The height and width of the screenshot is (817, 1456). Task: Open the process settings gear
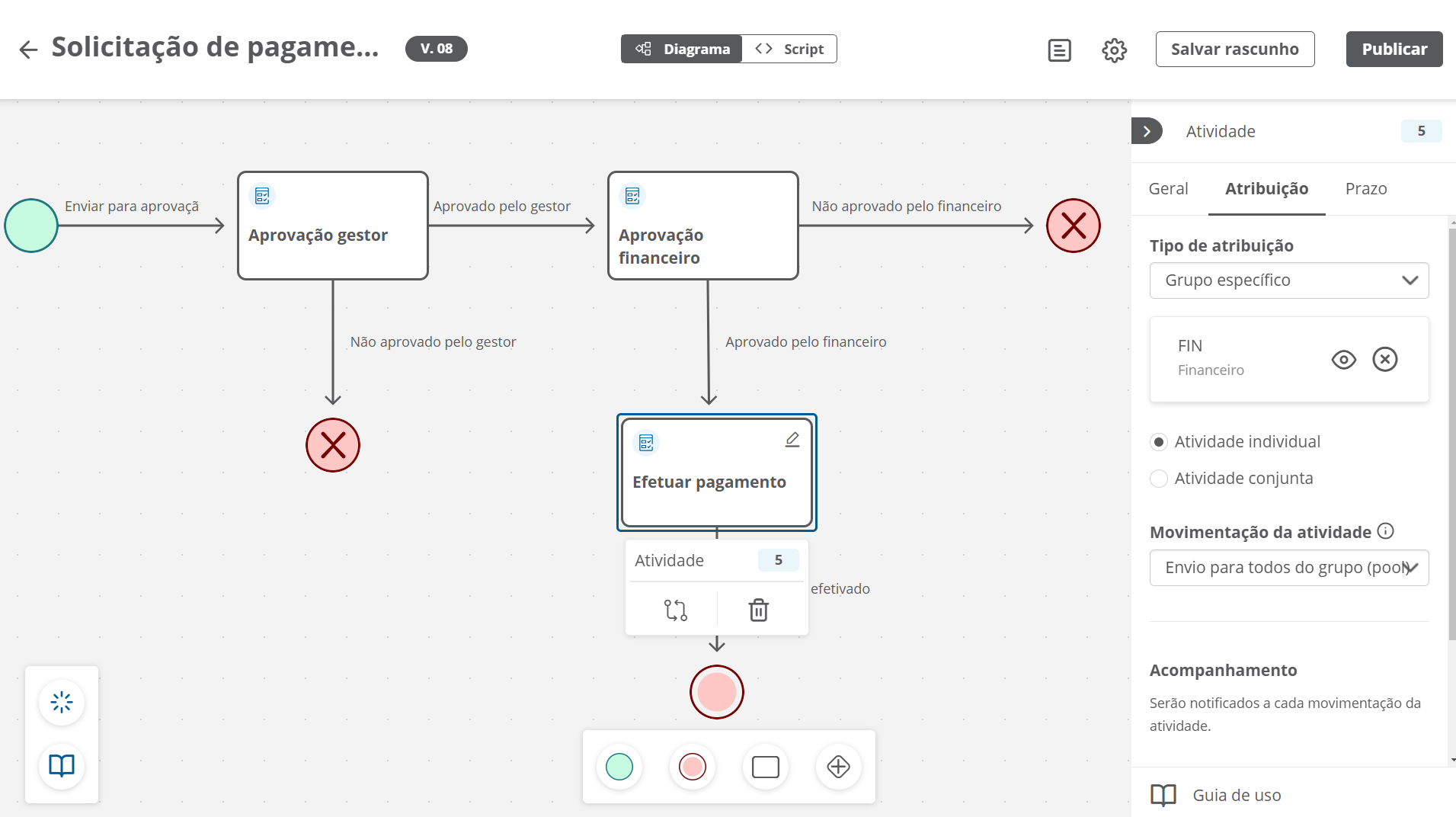click(x=1114, y=50)
